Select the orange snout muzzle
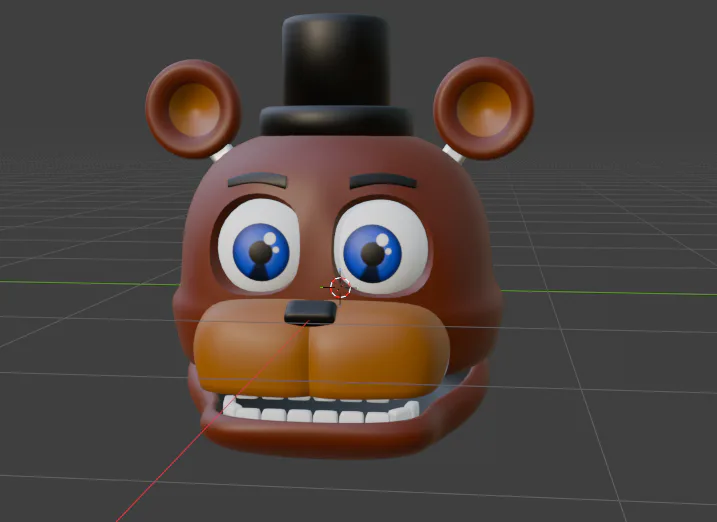717x522 pixels. [321, 349]
